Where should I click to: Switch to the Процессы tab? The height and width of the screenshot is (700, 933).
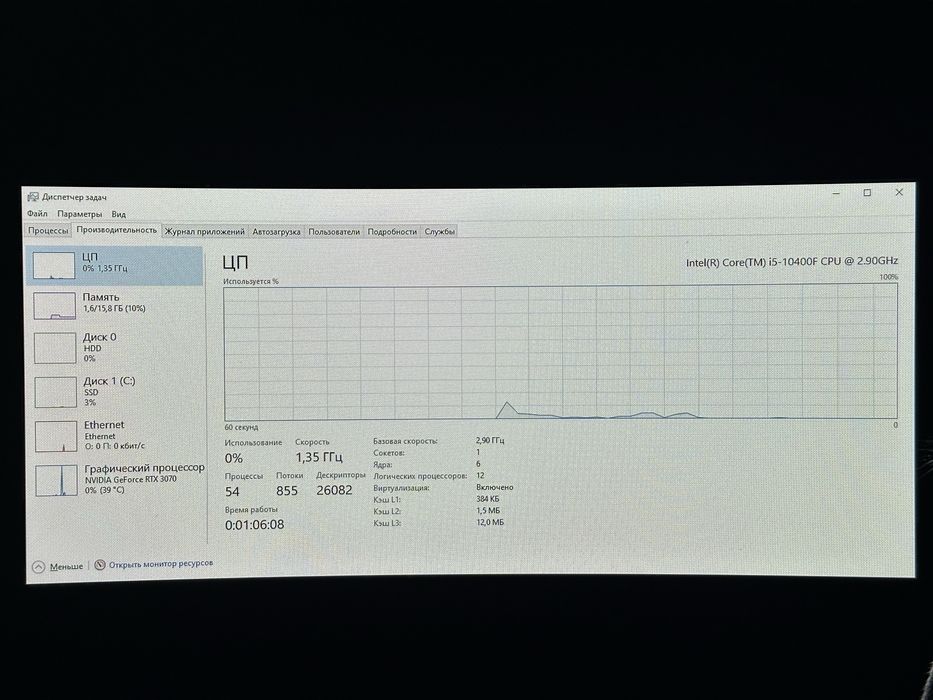point(48,230)
